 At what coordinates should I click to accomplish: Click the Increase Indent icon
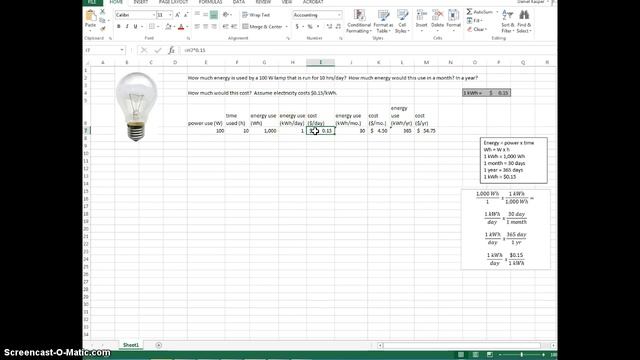pyautogui.click(x=234, y=27)
